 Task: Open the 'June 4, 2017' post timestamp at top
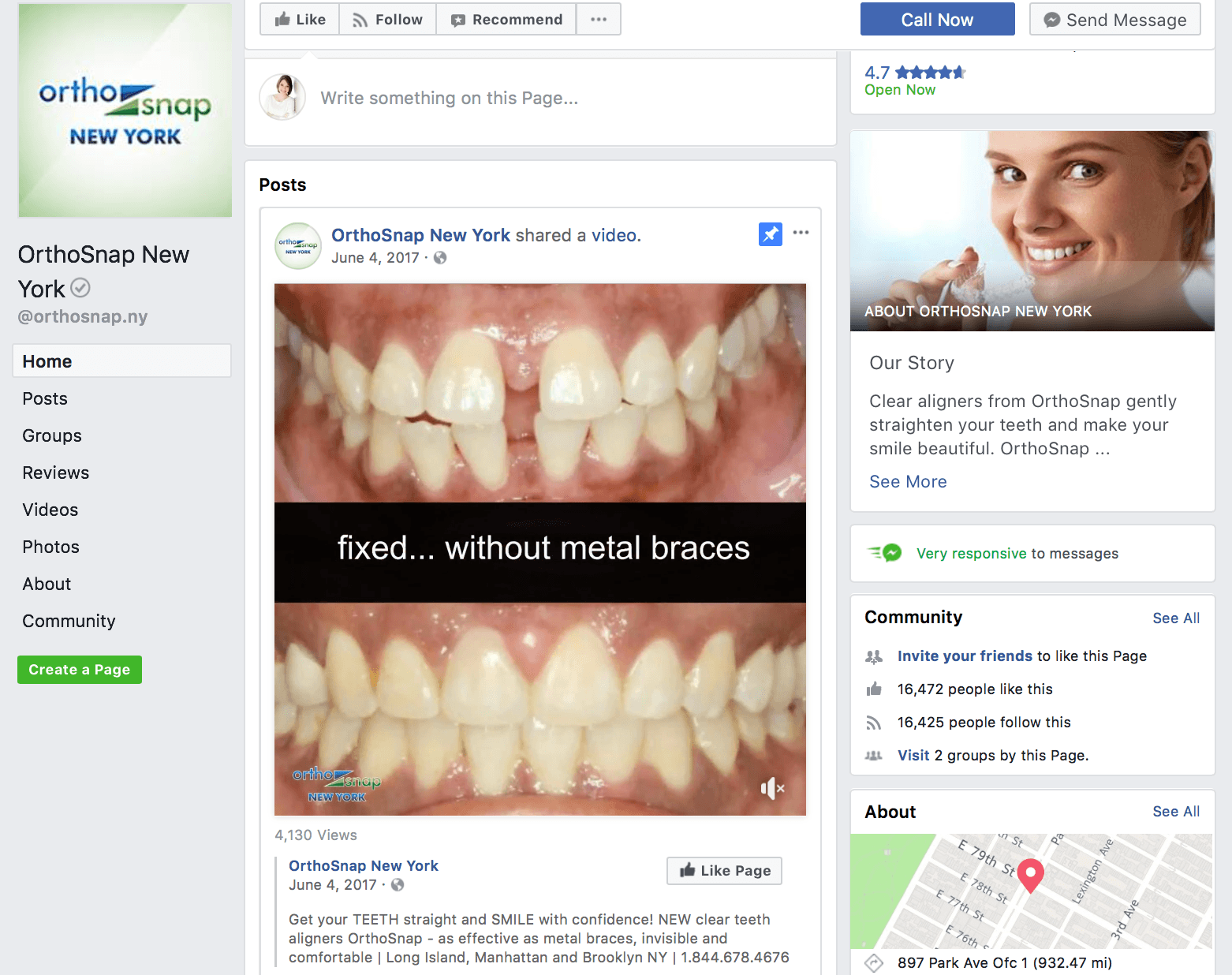[375, 258]
